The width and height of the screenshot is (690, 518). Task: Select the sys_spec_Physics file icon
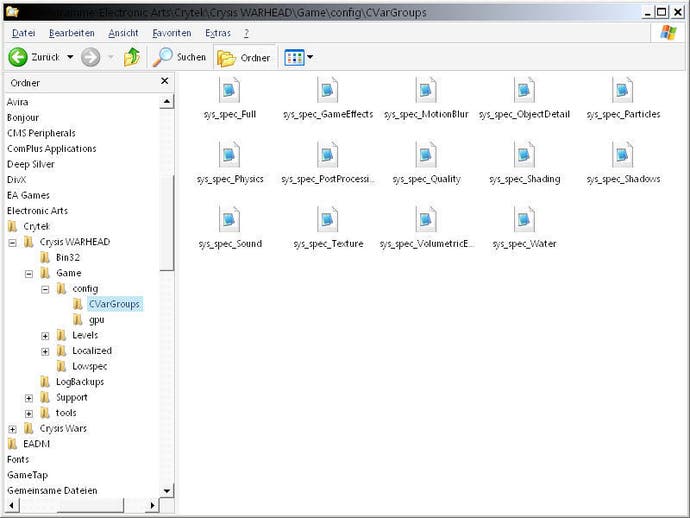(x=229, y=154)
